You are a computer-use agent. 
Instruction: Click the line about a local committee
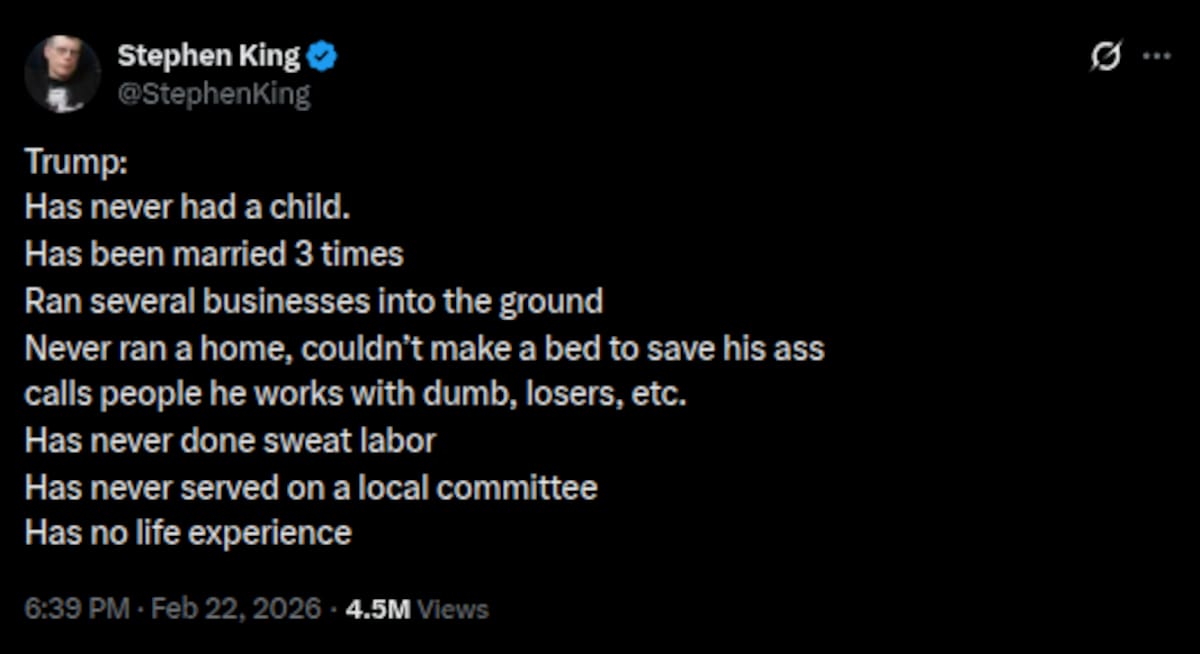pos(310,486)
